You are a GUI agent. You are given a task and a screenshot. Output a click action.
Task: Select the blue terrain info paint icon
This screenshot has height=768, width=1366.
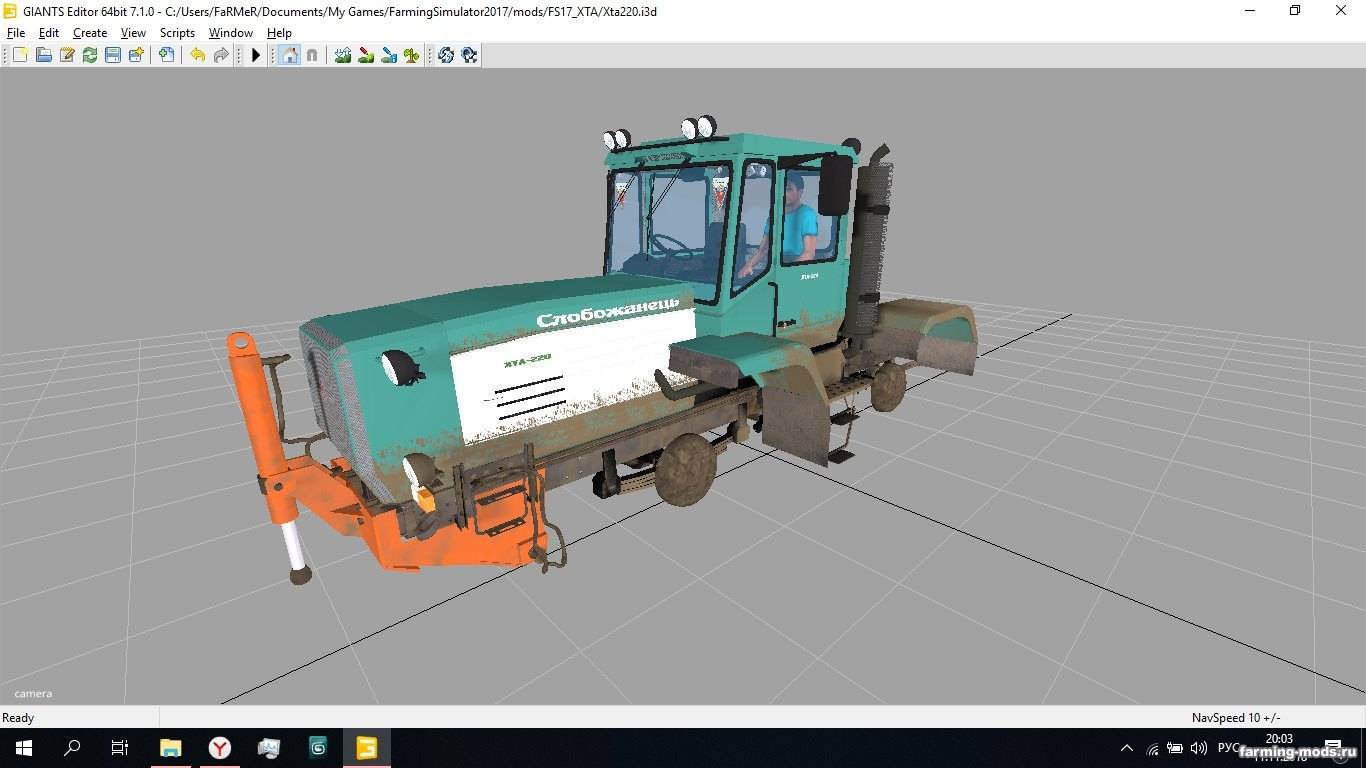click(x=389, y=55)
